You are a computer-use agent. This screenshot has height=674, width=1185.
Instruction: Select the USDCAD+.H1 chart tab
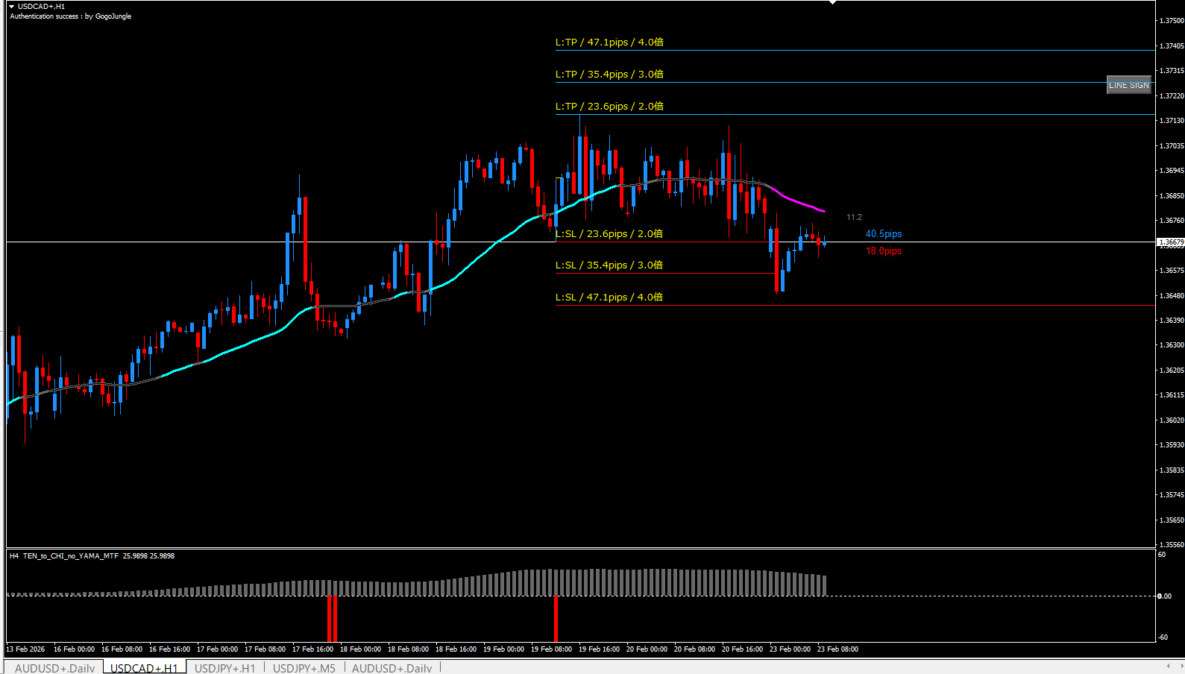144,667
